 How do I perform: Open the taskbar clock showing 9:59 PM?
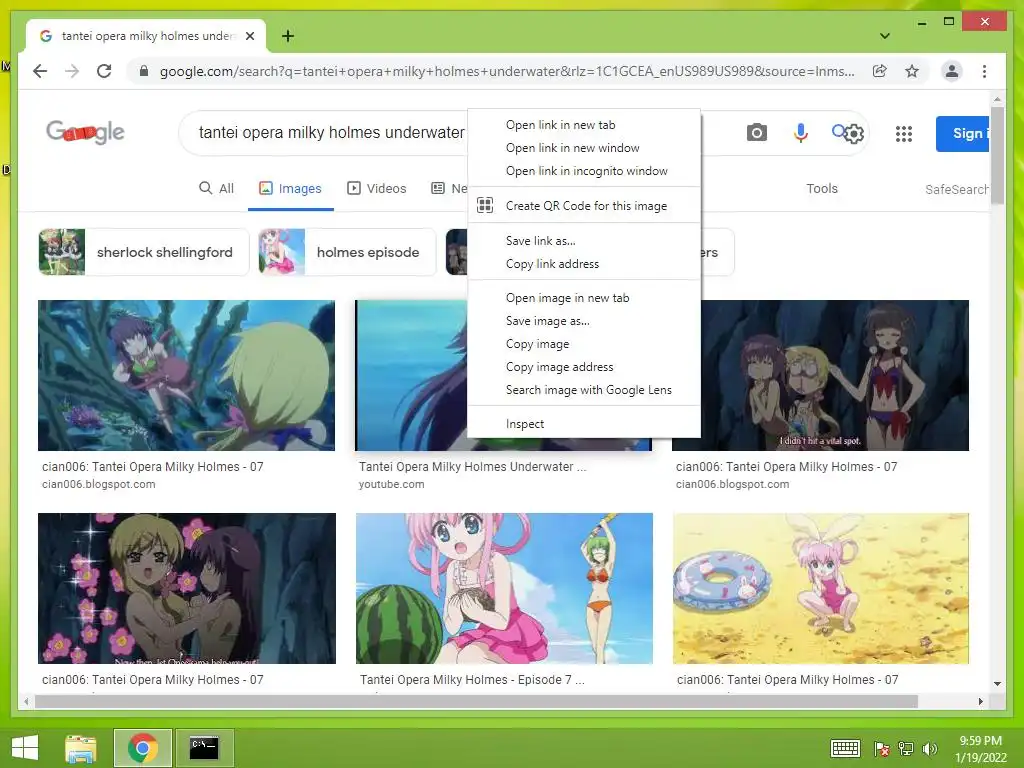coord(980,749)
